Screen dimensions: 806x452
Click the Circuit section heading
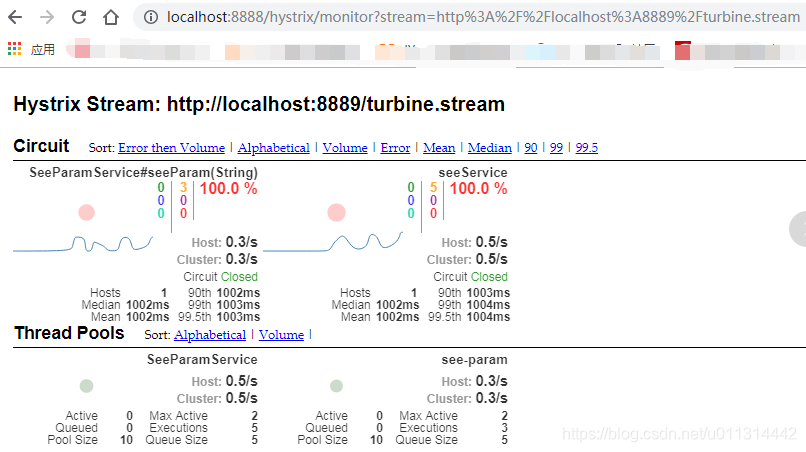coord(41,146)
